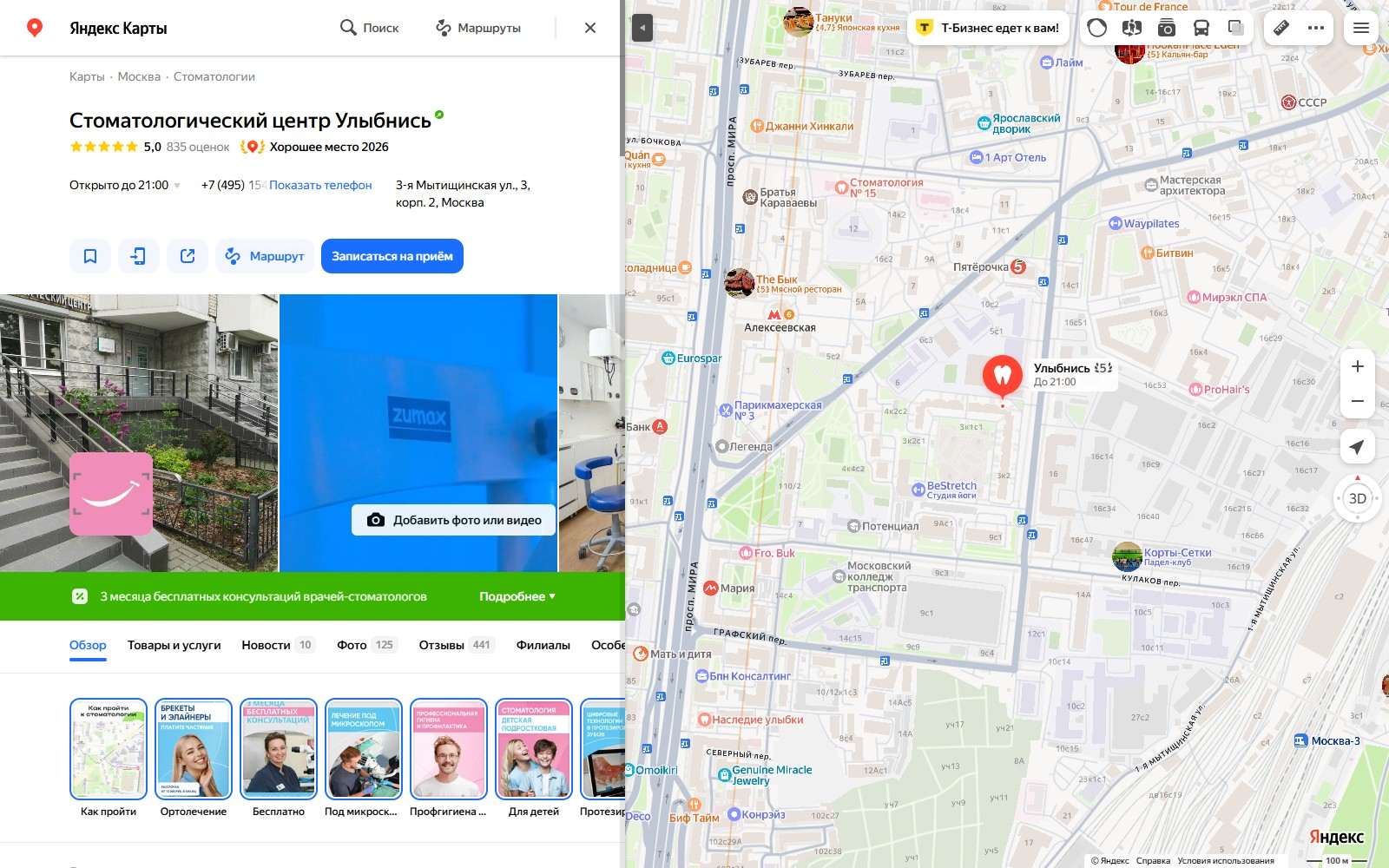
Task: Click the send to phone icon
Action: (x=139, y=256)
